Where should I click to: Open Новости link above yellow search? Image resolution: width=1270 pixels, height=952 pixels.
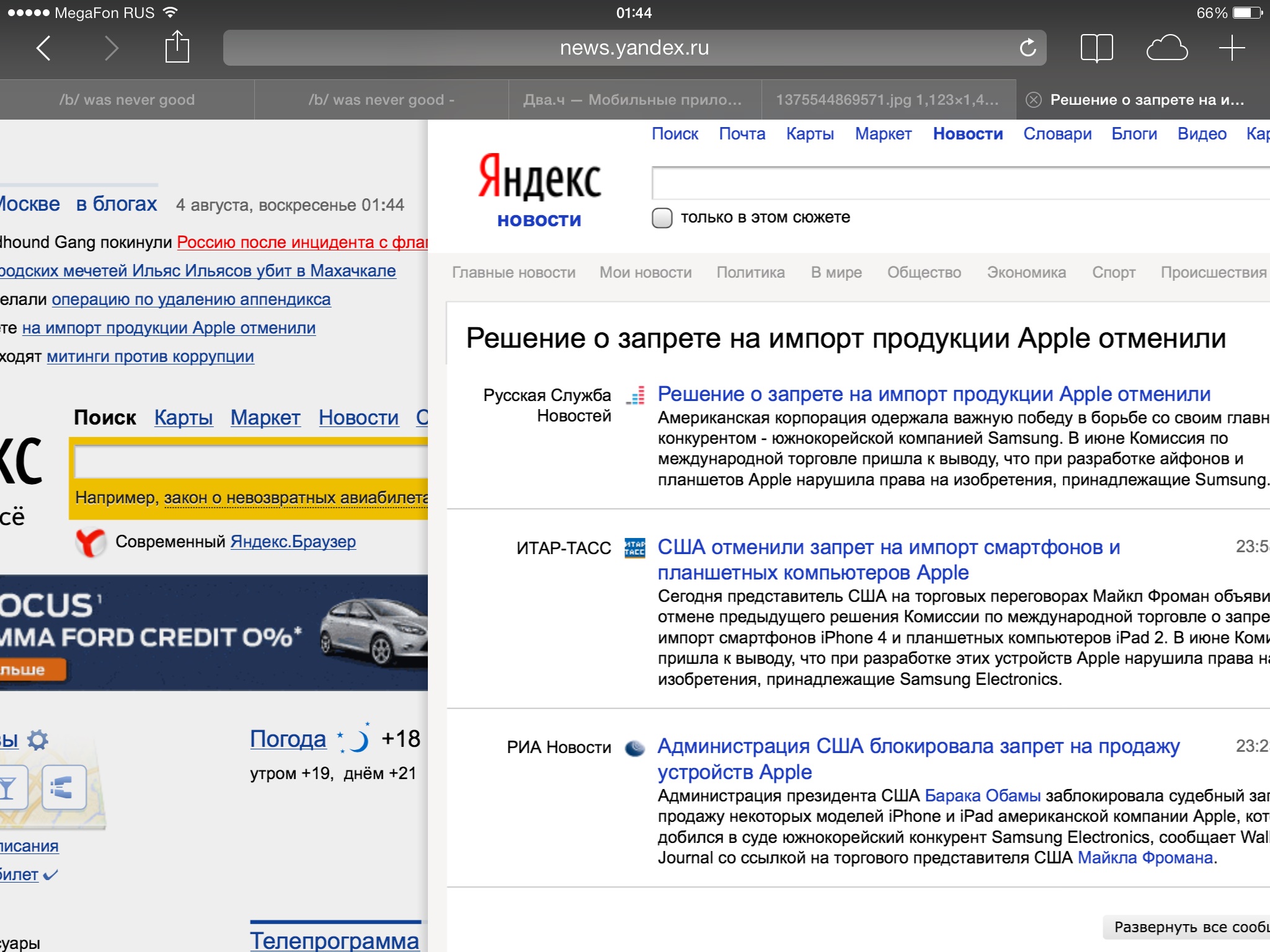(358, 418)
